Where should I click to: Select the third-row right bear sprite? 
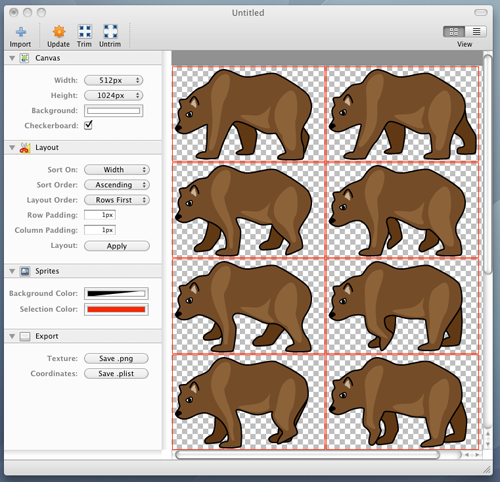402,306
